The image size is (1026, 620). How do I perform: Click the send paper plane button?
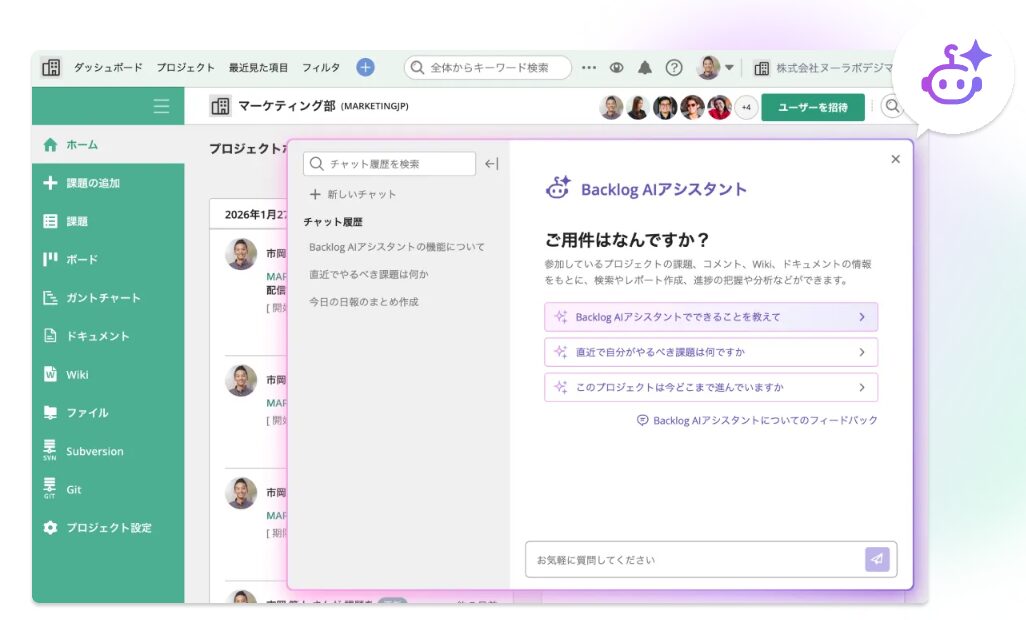pos(877,559)
